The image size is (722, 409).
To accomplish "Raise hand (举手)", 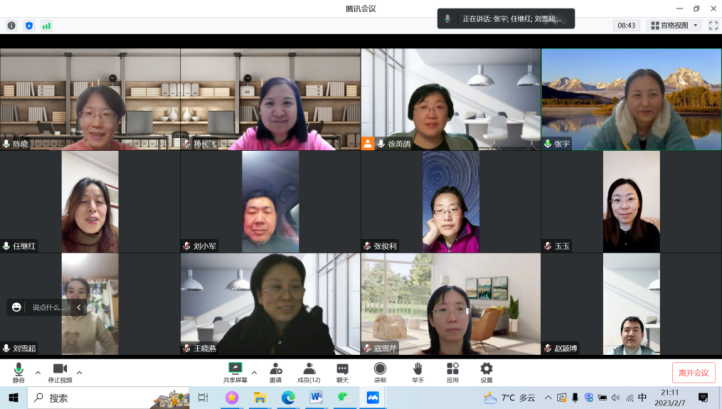I will tap(418, 373).
